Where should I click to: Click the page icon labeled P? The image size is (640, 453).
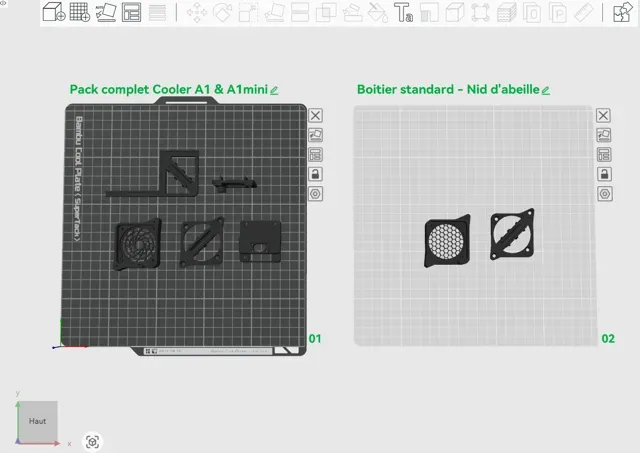coord(558,13)
